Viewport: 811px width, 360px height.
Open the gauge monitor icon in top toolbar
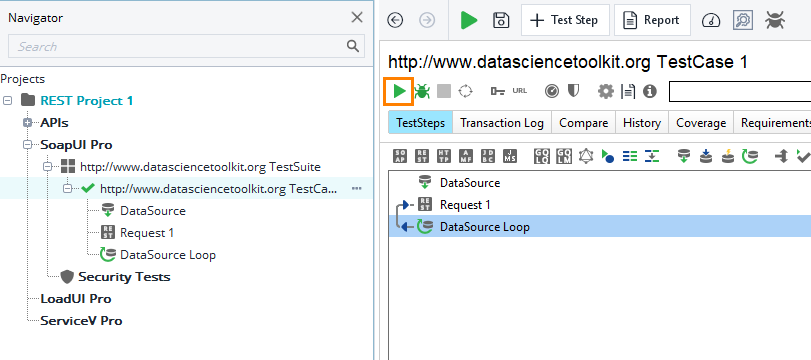pyautogui.click(x=711, y=20)
